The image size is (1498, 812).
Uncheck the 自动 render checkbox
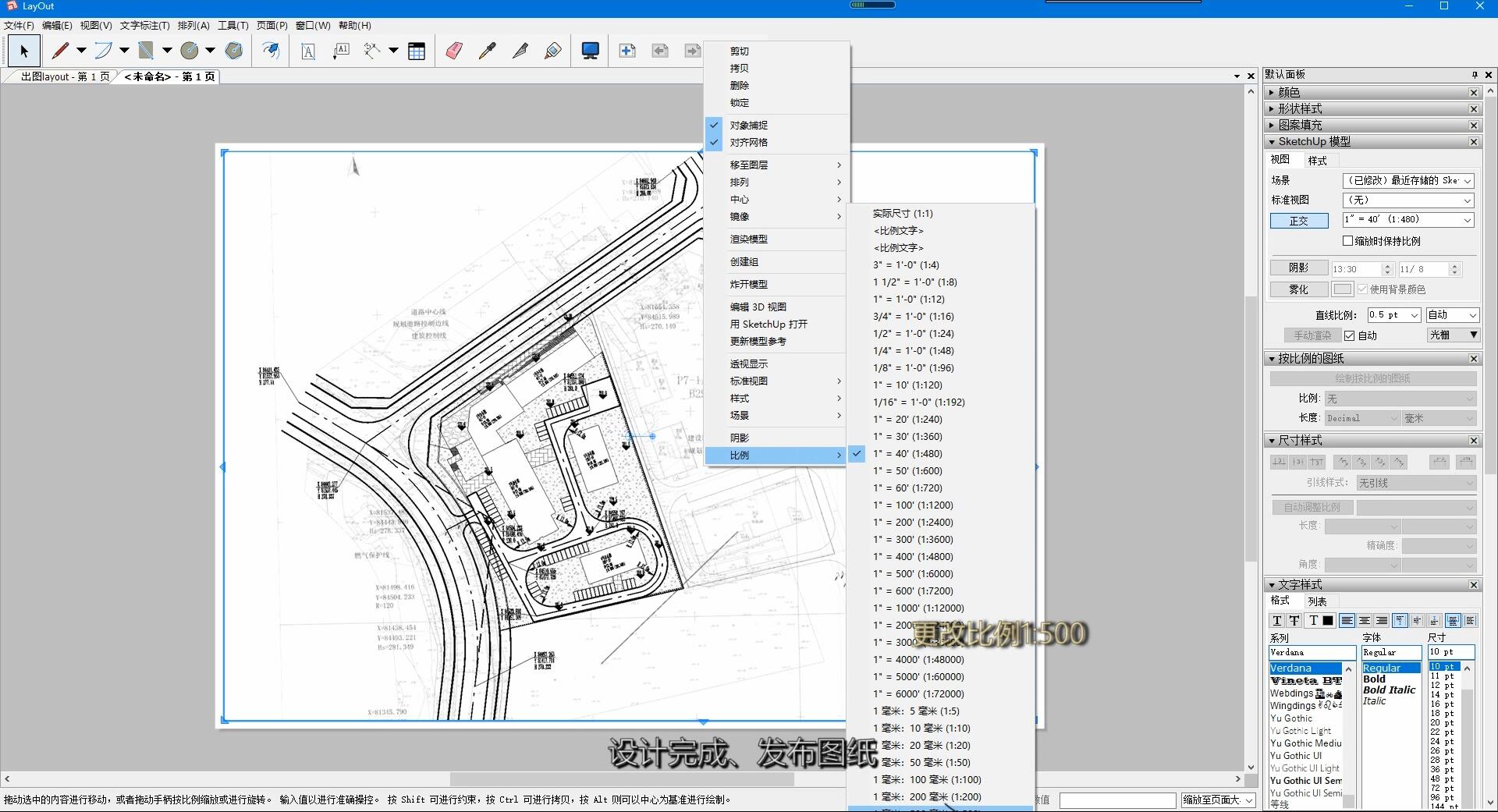(x=1350, y=335)
